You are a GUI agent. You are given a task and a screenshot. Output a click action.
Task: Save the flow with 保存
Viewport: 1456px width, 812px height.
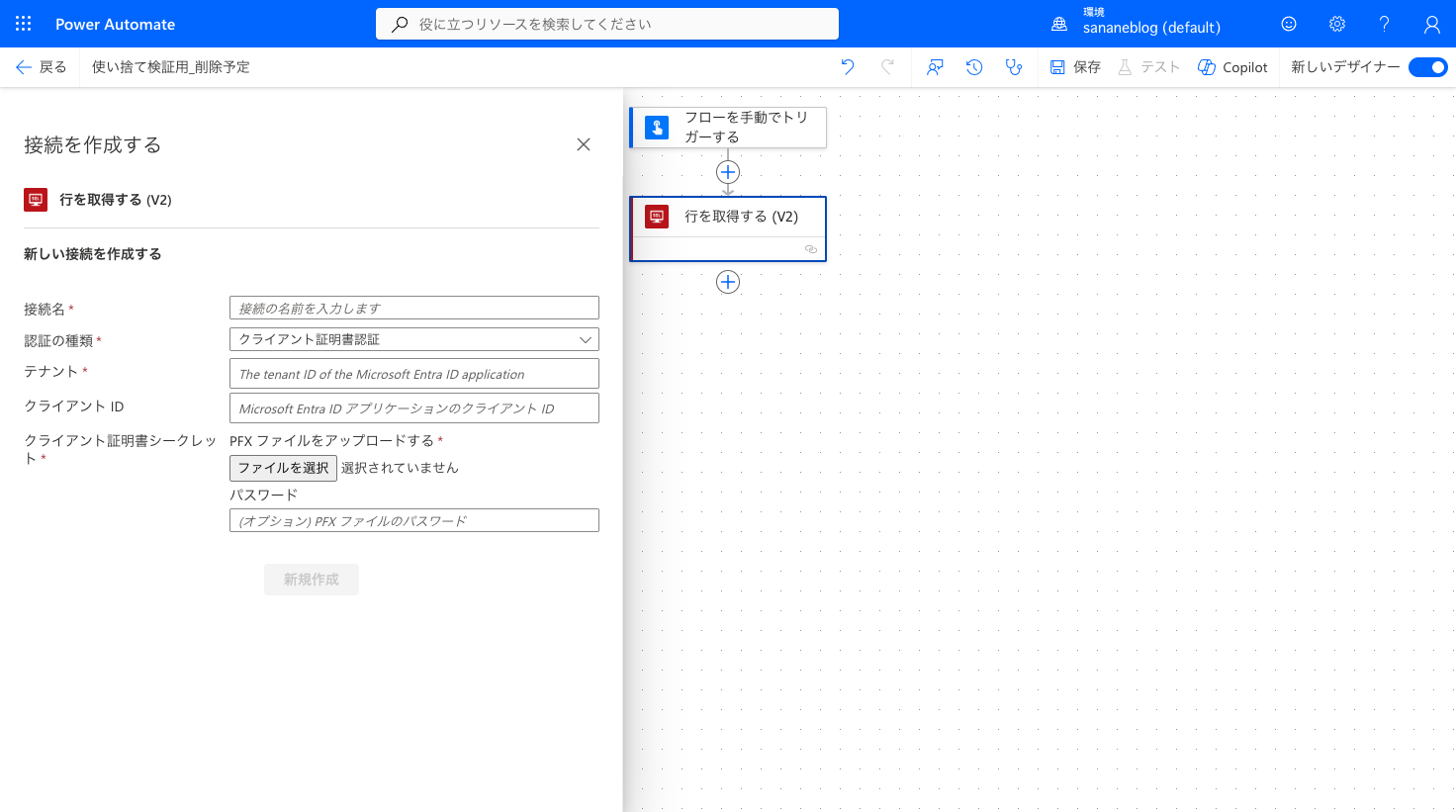point(1075,67)
